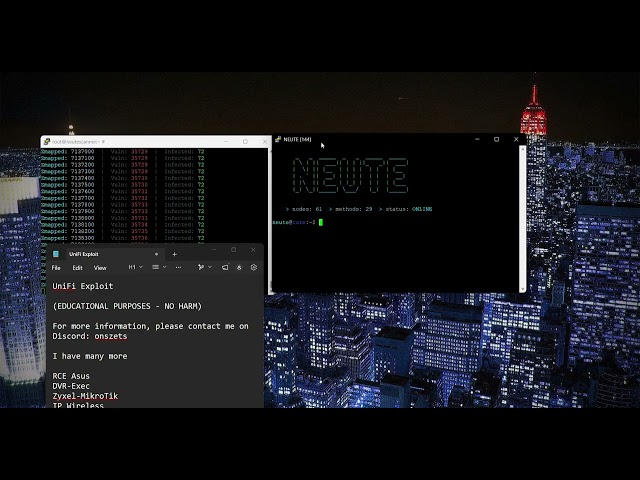Open the Edit menu in Notepad
640x480 pixels.
coord(78,268)
